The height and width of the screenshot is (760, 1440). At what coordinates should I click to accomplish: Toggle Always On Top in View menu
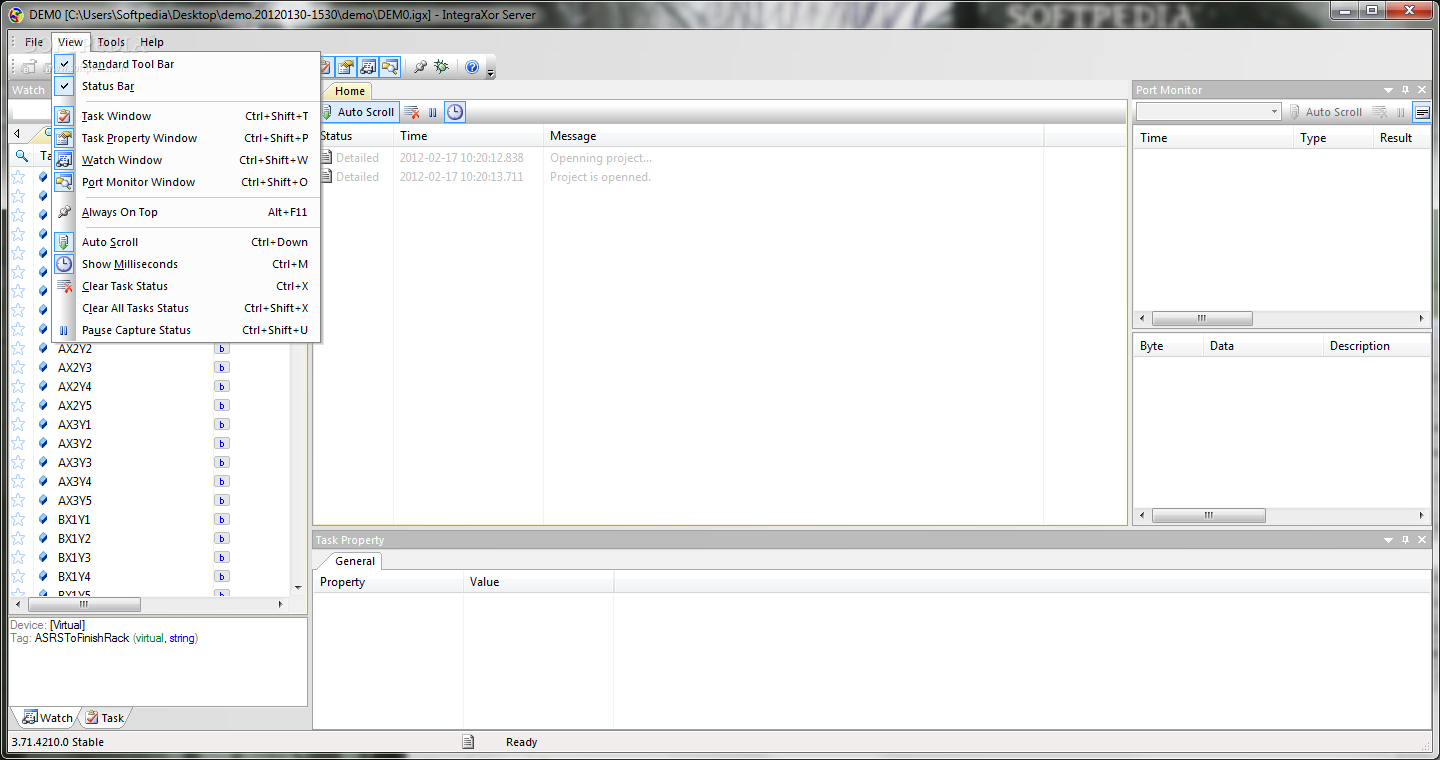[x=186, y=212]
